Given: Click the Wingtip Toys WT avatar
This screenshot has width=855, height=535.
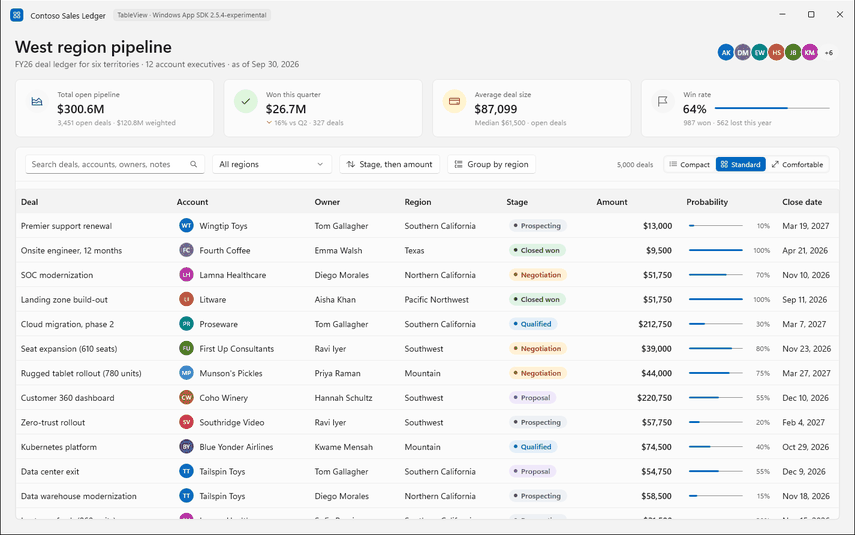Looking at the screenshot, I should (x=186, y=225).
